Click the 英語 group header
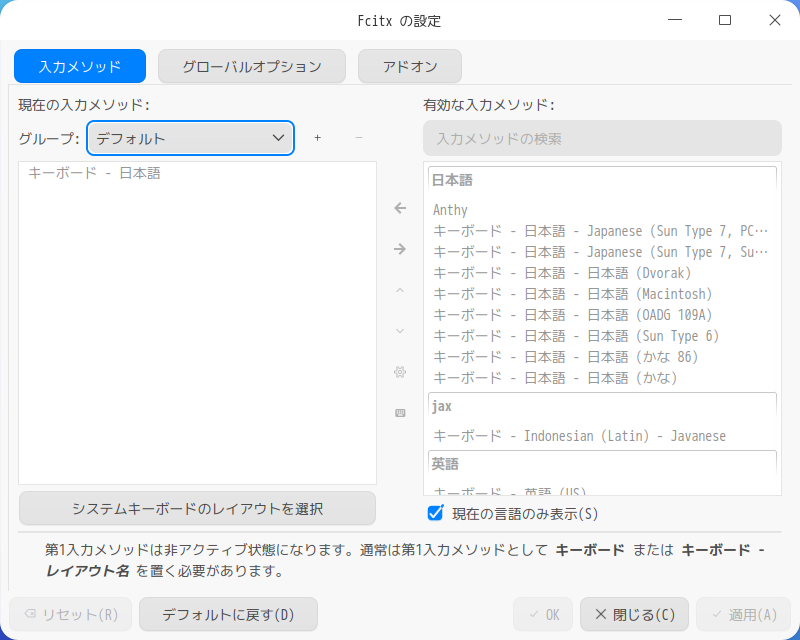800x640 pixels. (602, 463)
